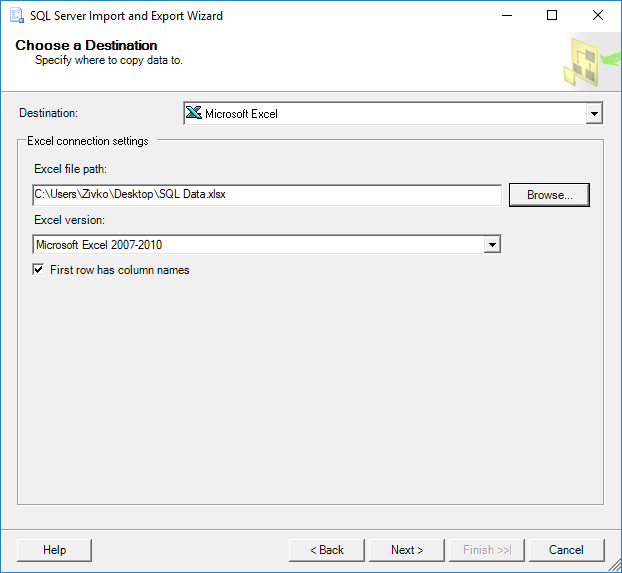Image resolution: width=622 pixels, height=573 pixels.
Task: Click 'Specify where to copy data to.' text
Action: (x=109, y=60)
